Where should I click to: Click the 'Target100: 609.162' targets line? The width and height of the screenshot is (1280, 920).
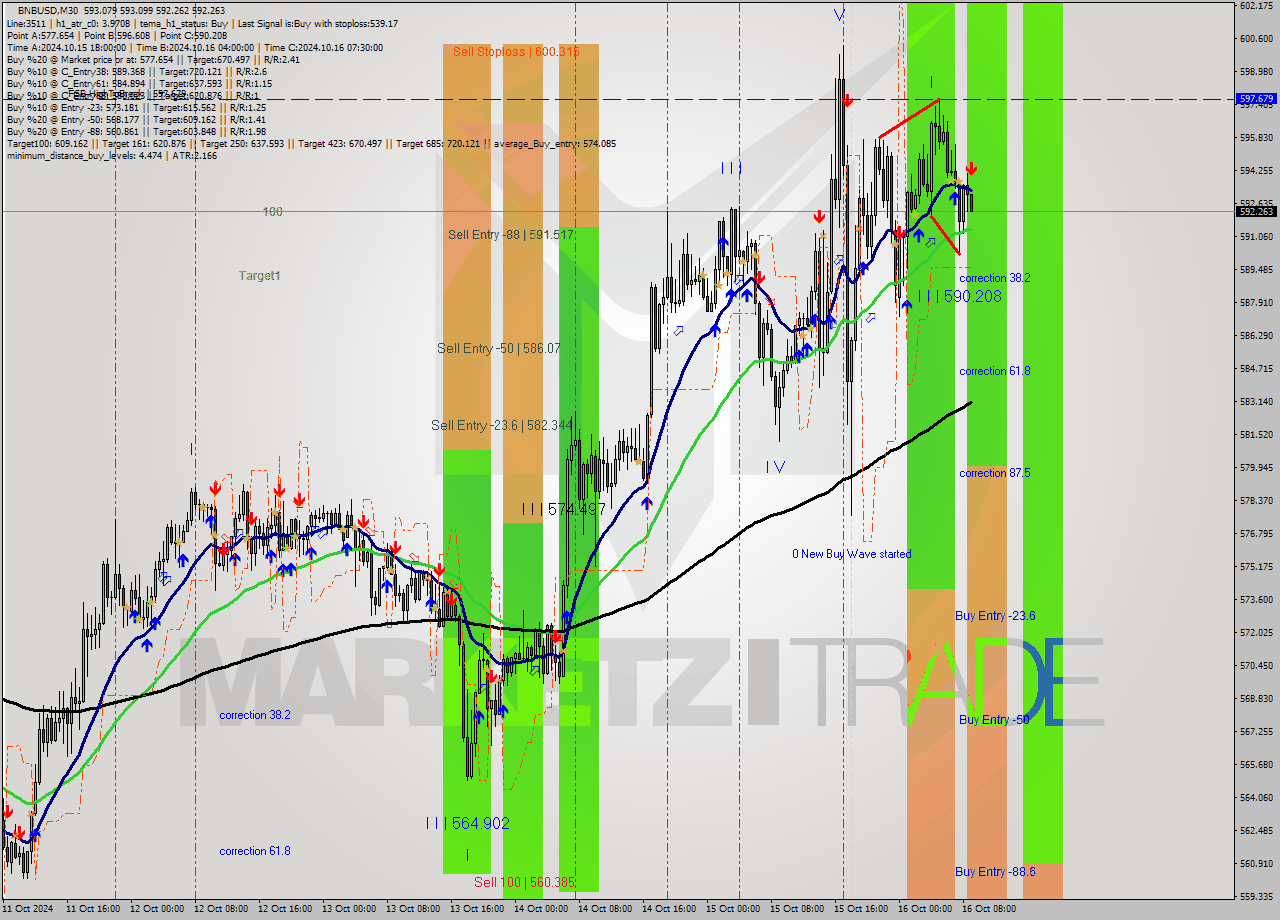(x=311, y=143)
